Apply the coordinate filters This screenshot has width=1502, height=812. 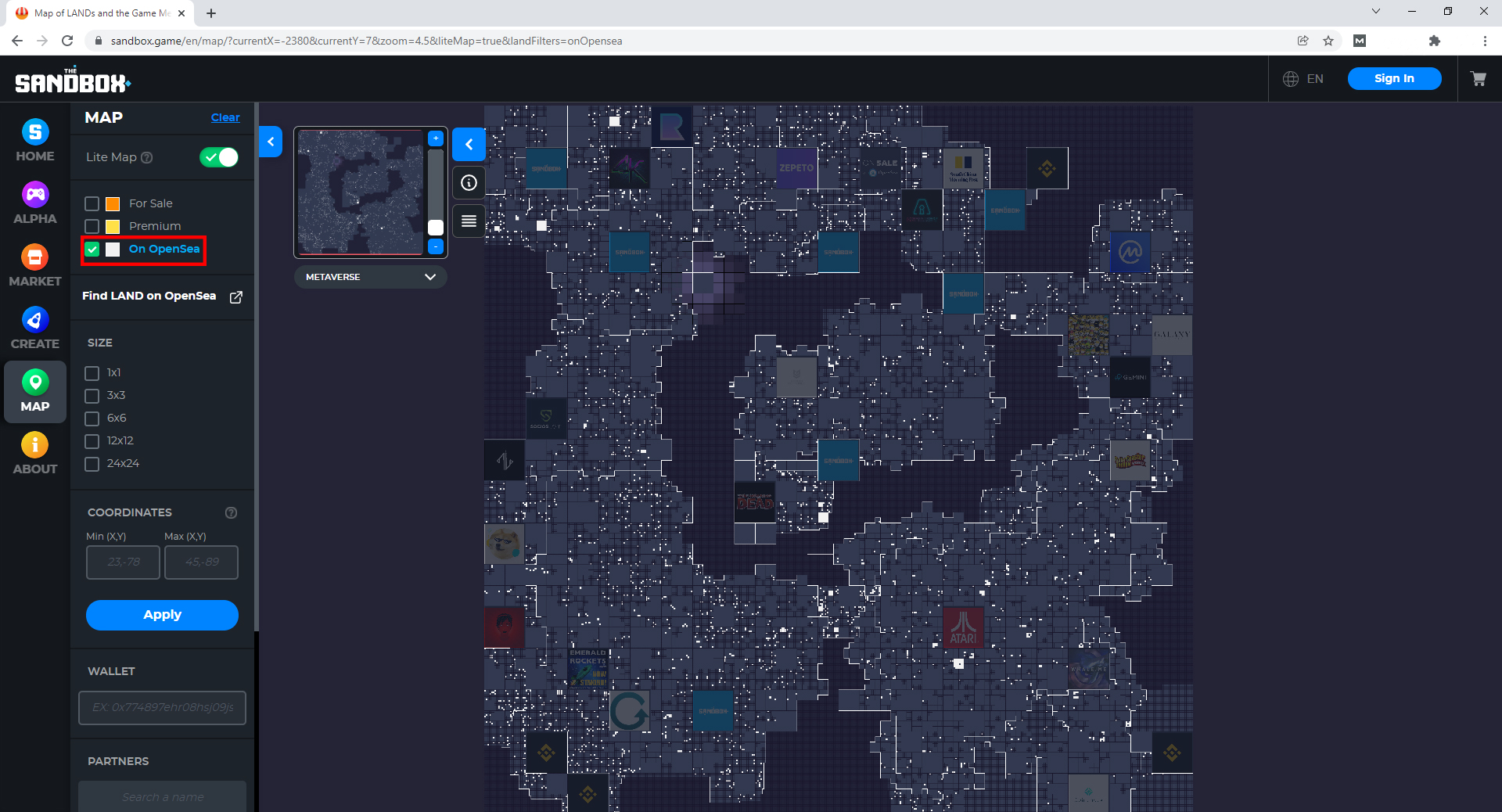pos(162,615)
